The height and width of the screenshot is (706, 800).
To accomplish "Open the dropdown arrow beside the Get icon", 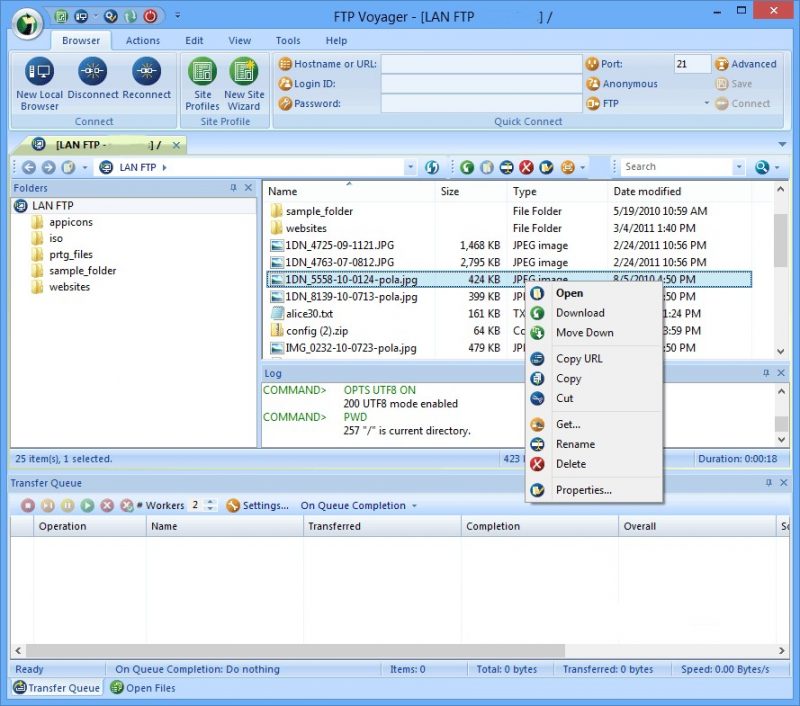I will point(582,167).
